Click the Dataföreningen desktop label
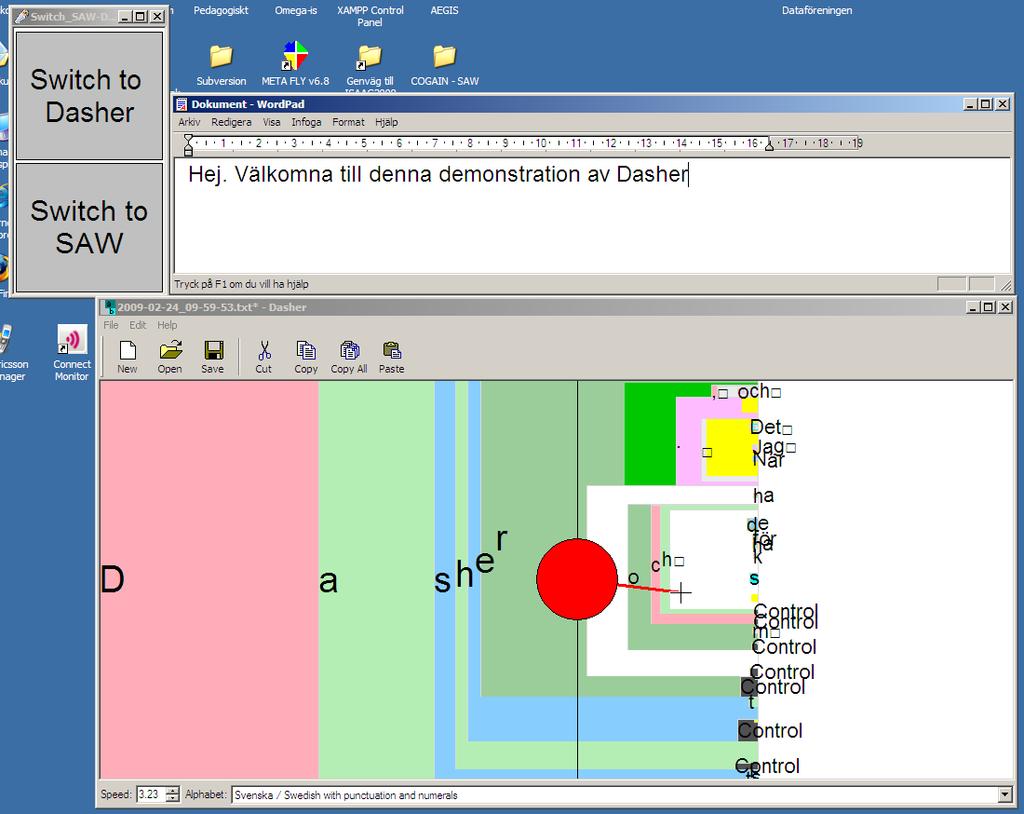Image resolution: width=1024 pixels, height=814 pixels. (x=817, y=10)
